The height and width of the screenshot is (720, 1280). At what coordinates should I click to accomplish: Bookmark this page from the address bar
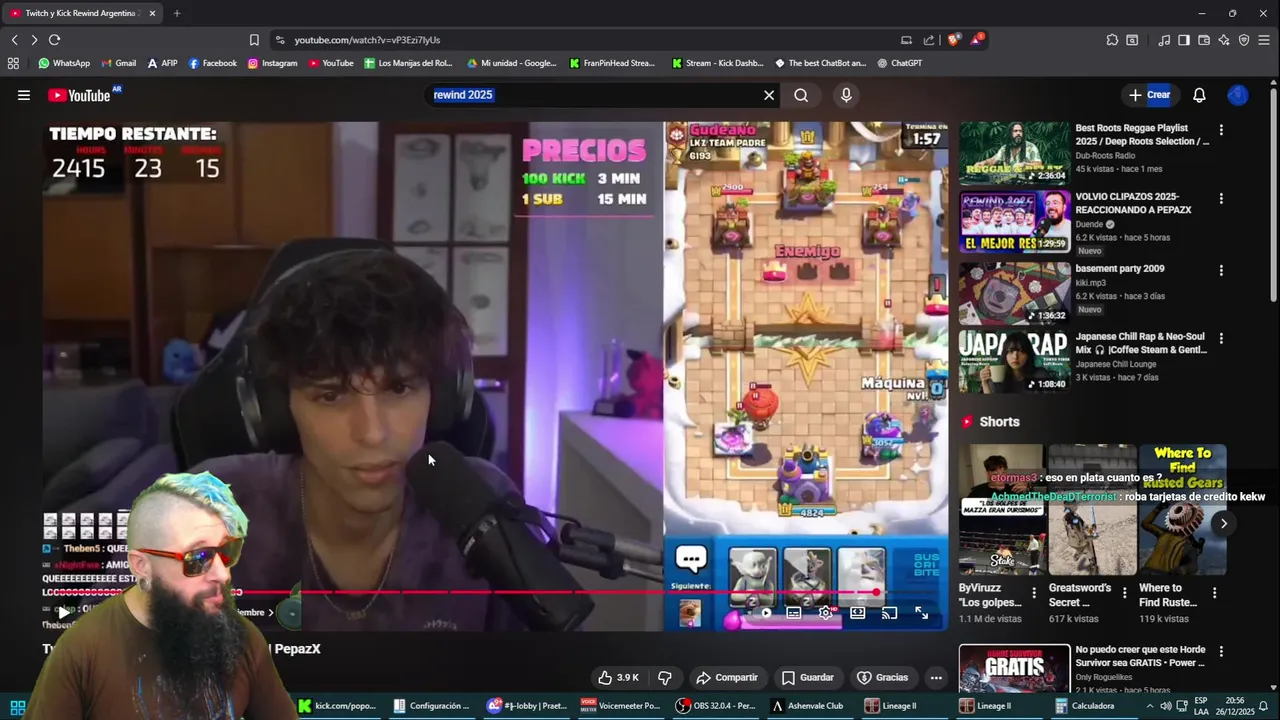point(254,40)
